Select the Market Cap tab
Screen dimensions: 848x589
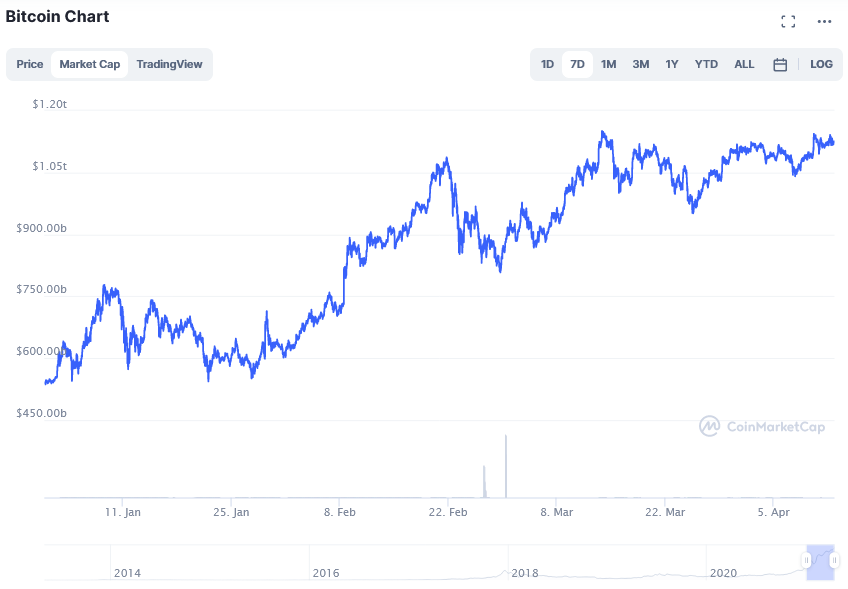coord(90,64)
